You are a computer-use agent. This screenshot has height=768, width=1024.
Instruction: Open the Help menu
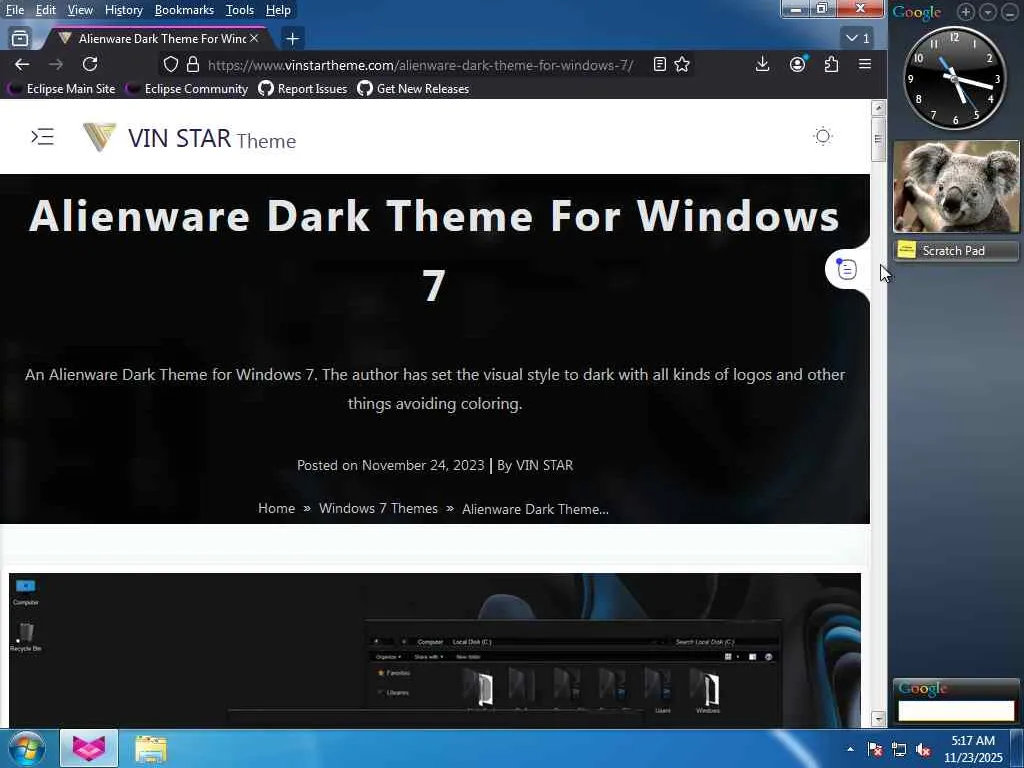pyautogui.click(x=278, y=10)
